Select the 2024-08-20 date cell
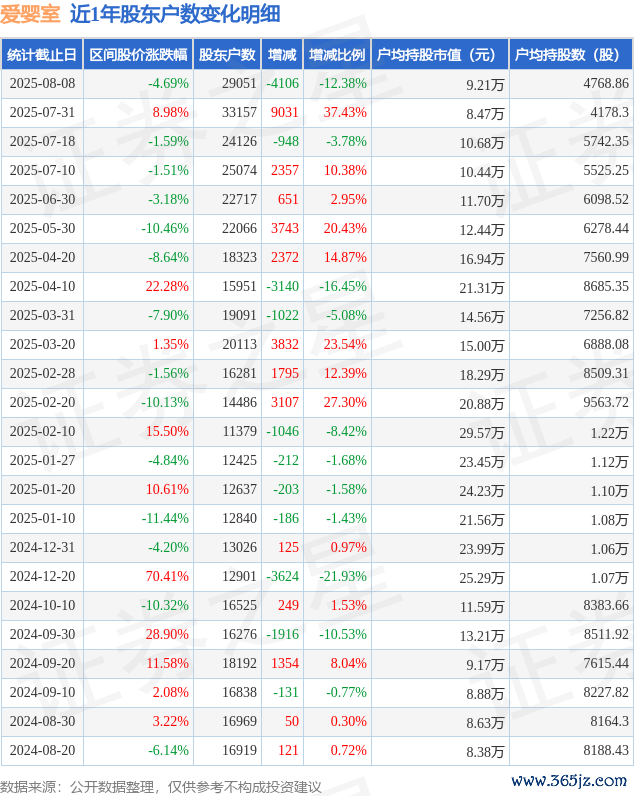Viewport: 634px width, 796px height. (x=42, y=750)
